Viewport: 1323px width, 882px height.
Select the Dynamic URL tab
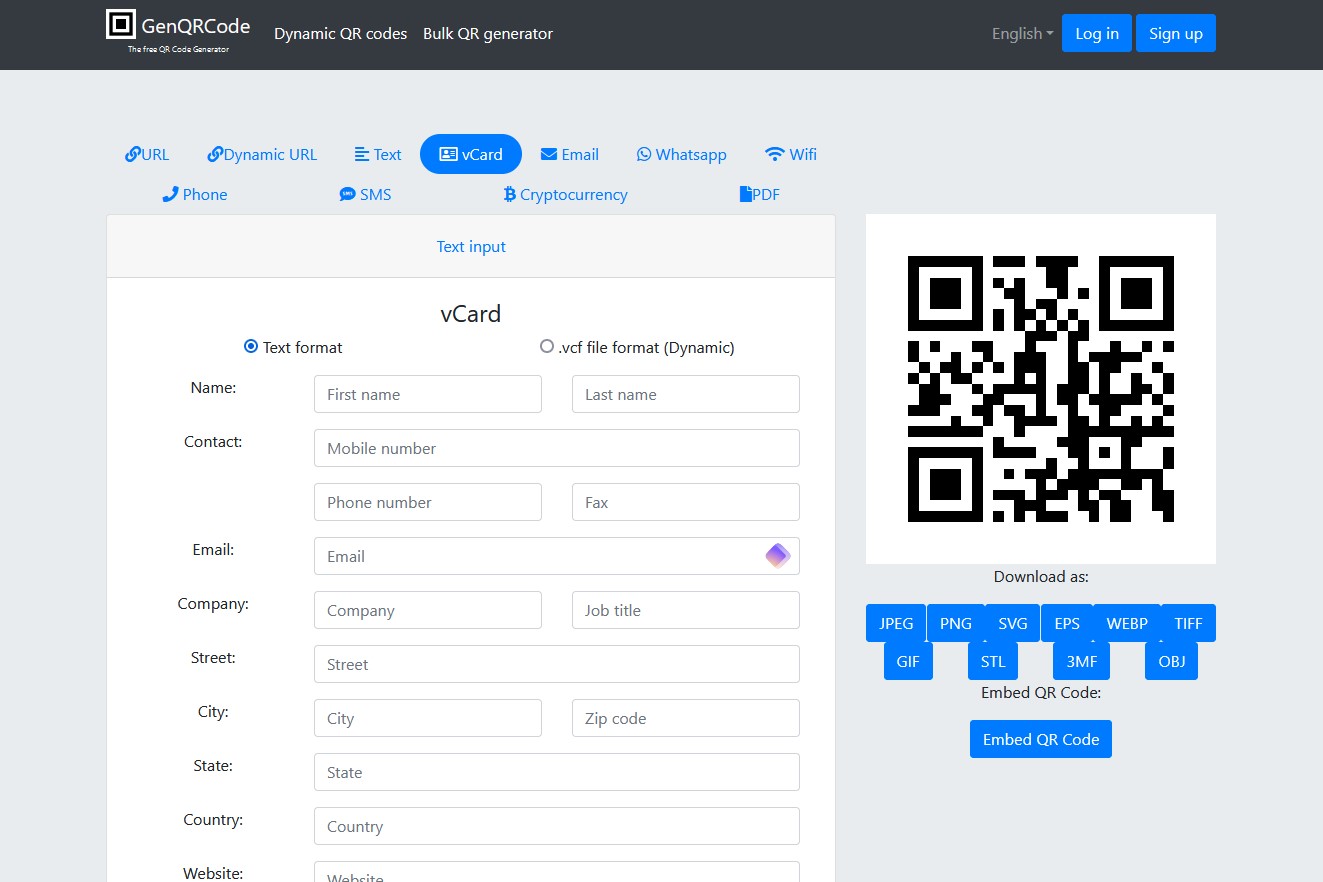262,154
